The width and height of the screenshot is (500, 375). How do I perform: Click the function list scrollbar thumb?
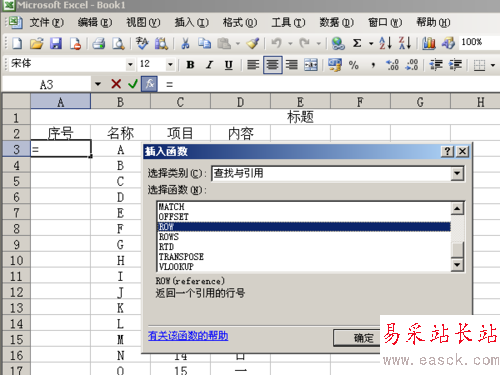(457, 250)
